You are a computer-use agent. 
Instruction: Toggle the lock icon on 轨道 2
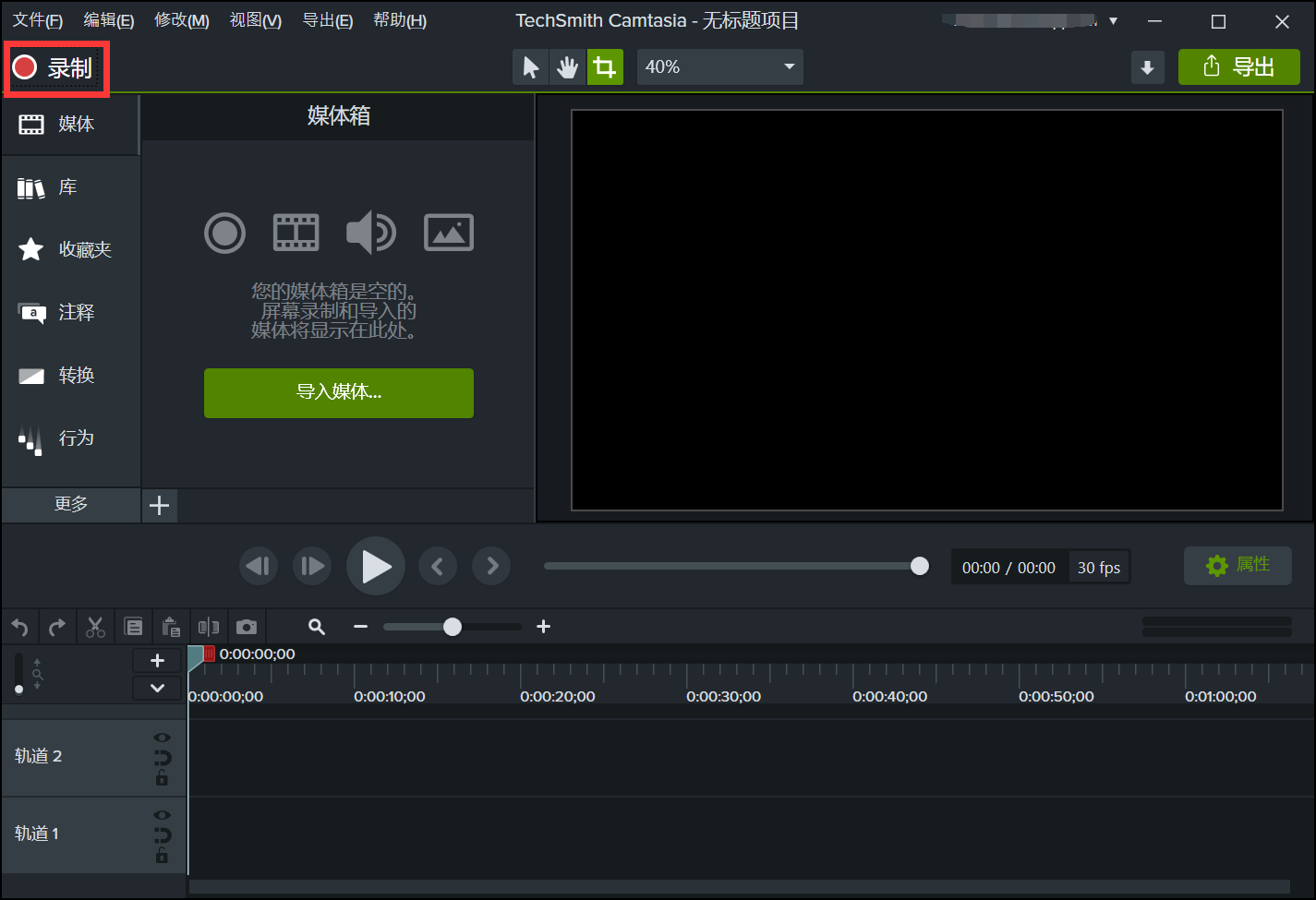[x=163, y=778]
